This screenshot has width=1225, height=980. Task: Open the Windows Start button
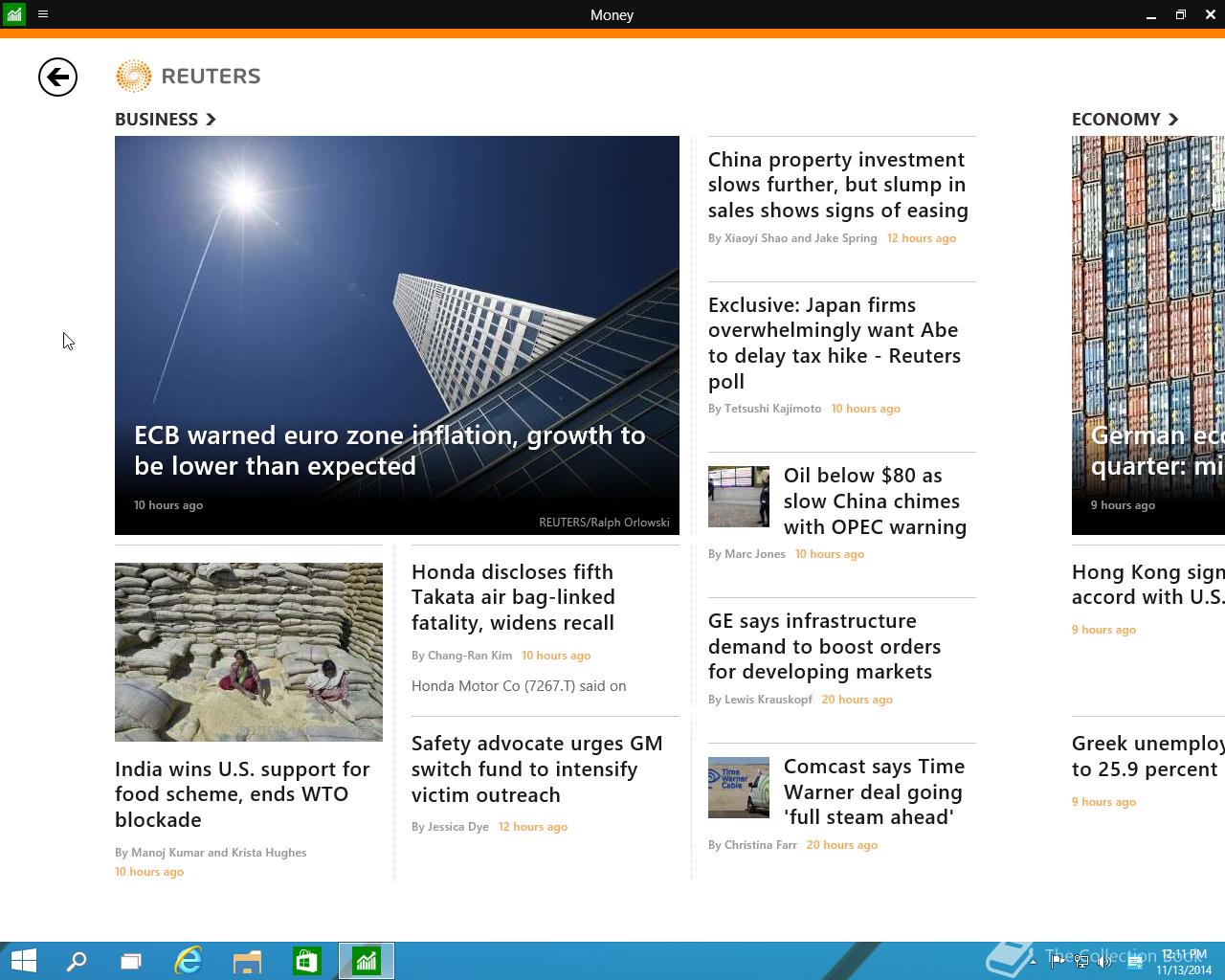[x=23, y=961]
